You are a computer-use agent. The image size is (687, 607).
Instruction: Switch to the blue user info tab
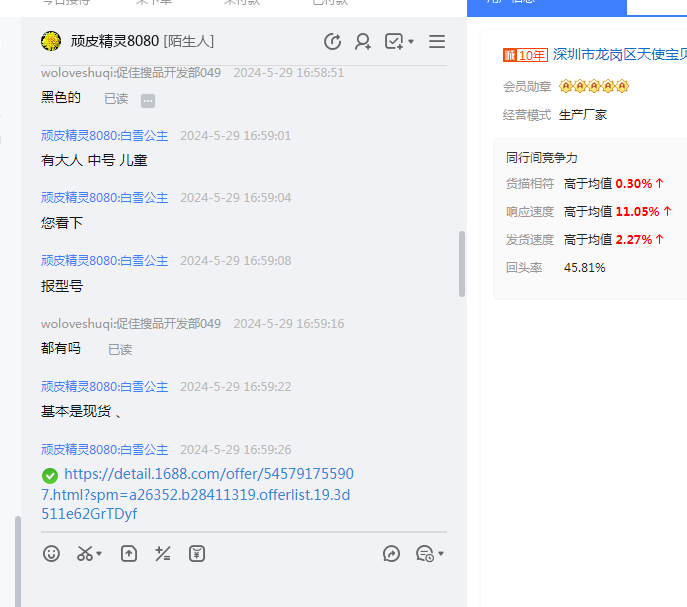click(x=547, y=5)
